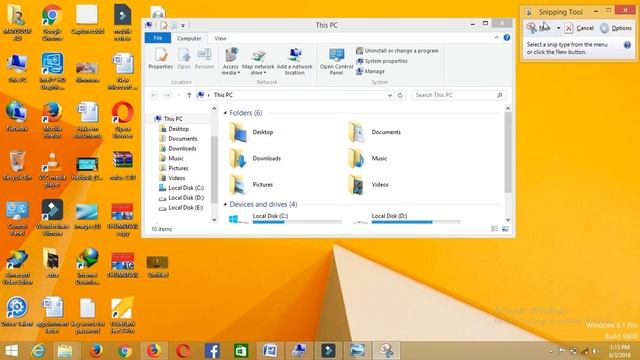Screen dimensions: 640x360
Task: Open the Windows Start button
Action: click(x=12, y=351)
